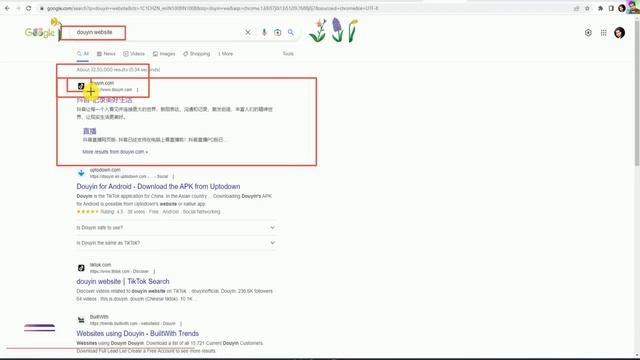Screen dimensions: 640x360
Task: Share this page from the address bar
Action: pyautogui.click(x=576, y=8)
